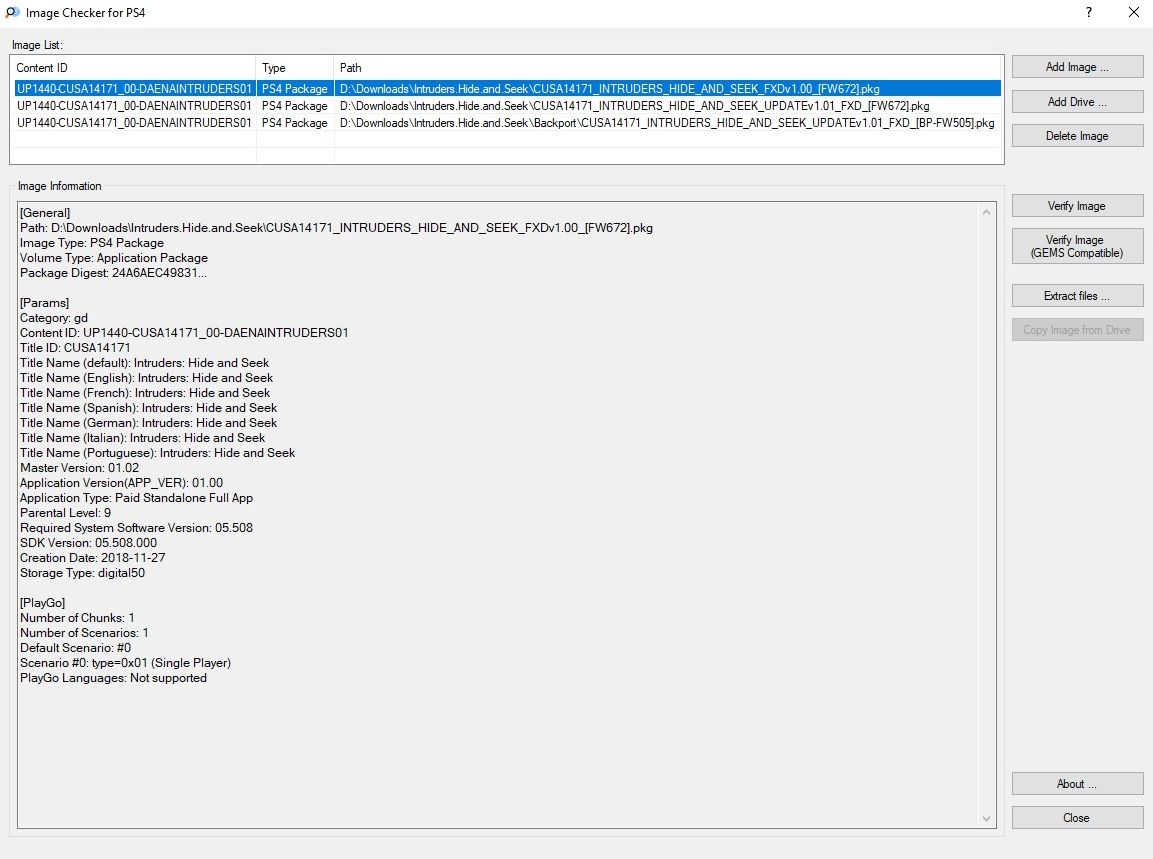1153x859 pixels.
Task: Click the Category: gd line
Action: [54, 318]
